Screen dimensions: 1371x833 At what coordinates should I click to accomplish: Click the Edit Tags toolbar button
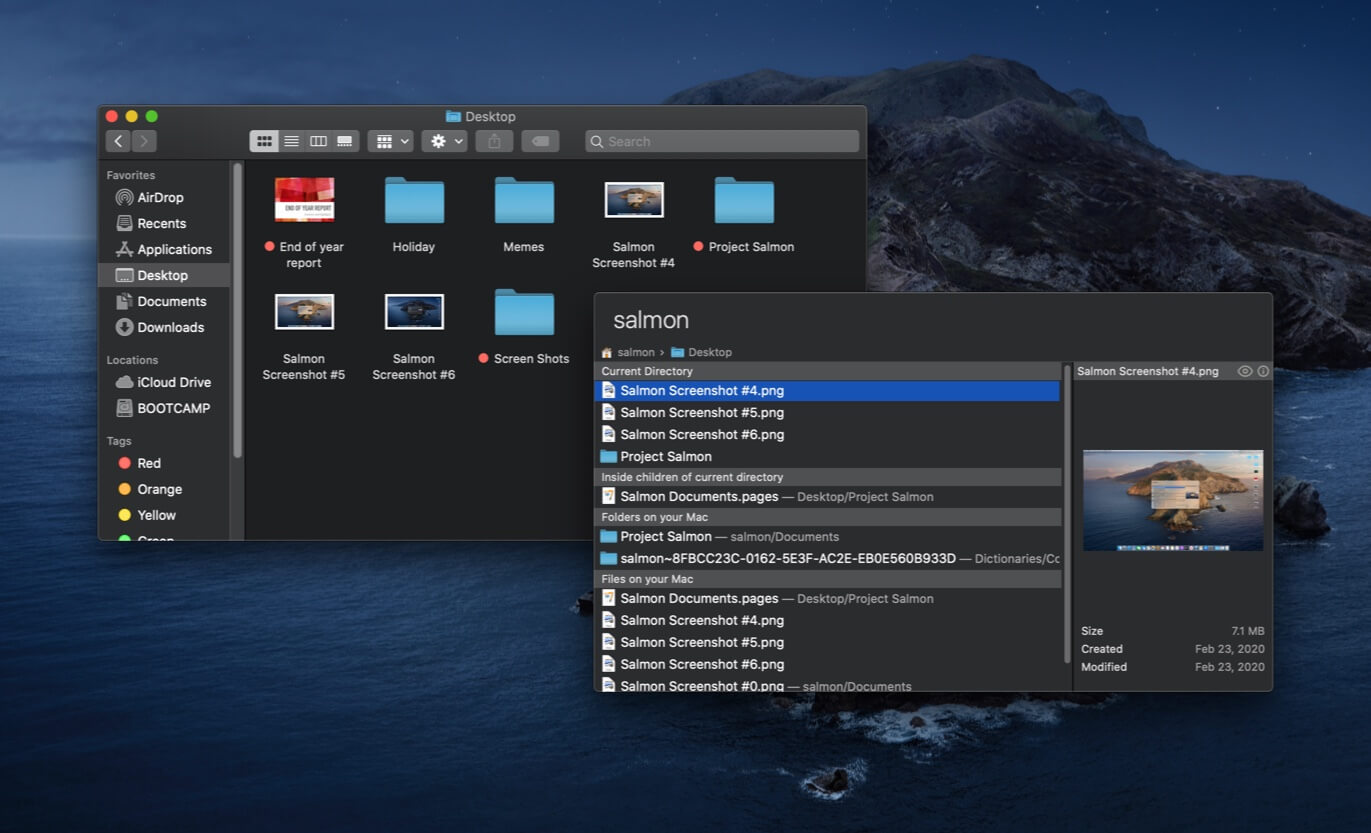[540, 141]
